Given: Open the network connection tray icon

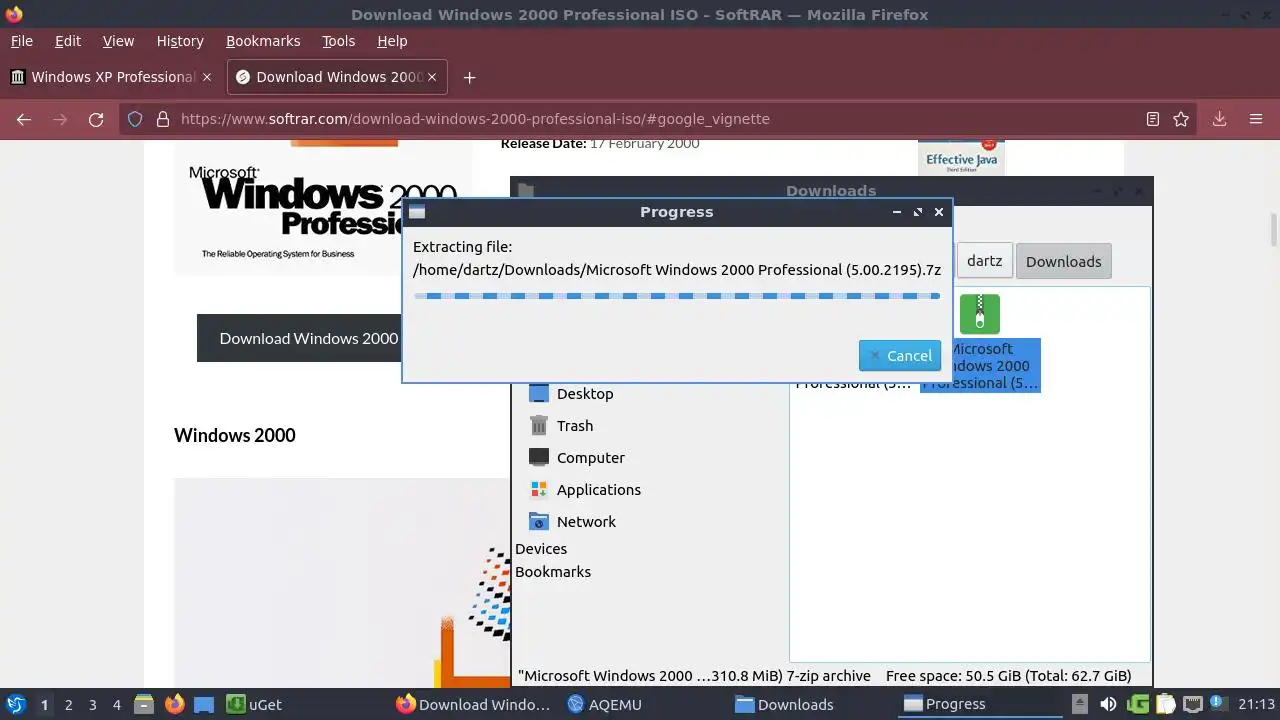Looking at the screenshot, I should tap(1192, 704).
